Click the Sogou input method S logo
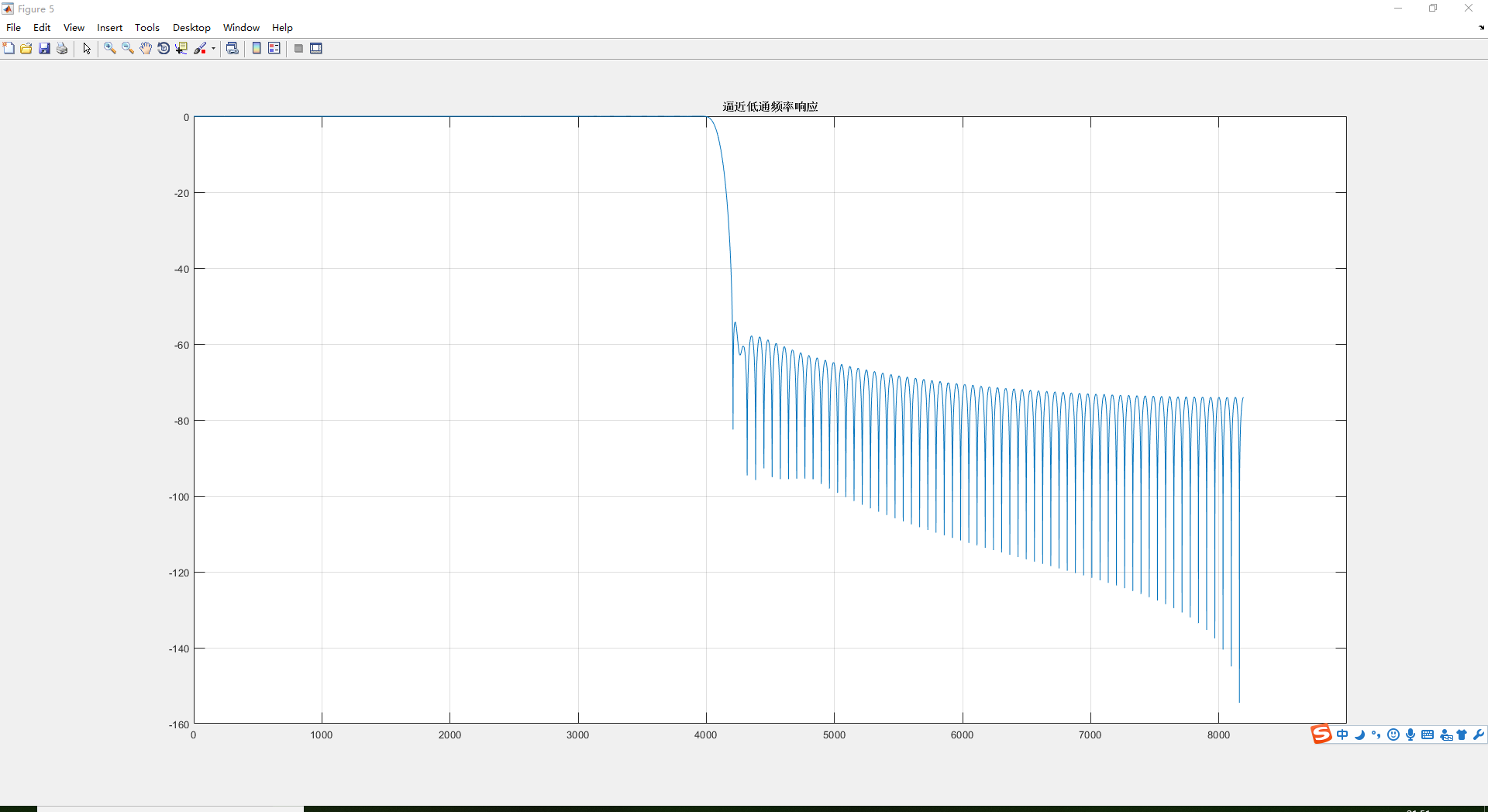 [1321, 734]
